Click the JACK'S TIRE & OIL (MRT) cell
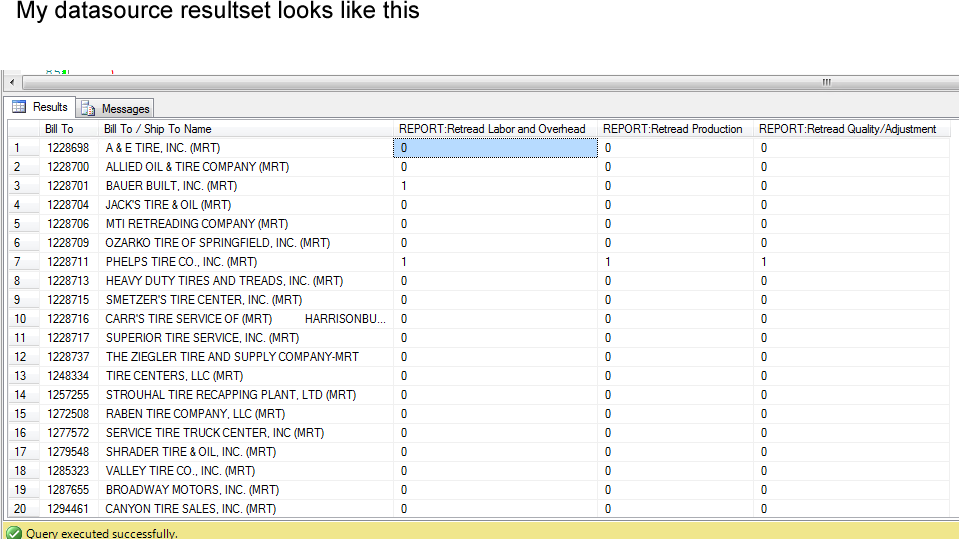Screen dimensions: 959x539 246,205
